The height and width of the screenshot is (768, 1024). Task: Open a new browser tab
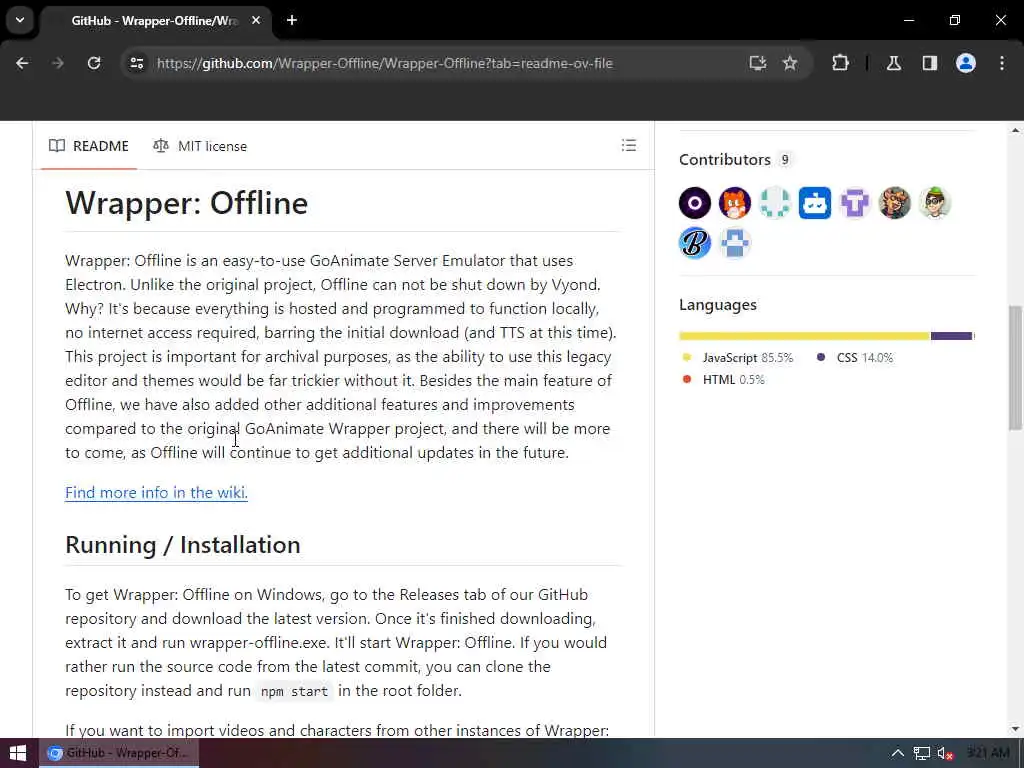click(x=292, y=20)
